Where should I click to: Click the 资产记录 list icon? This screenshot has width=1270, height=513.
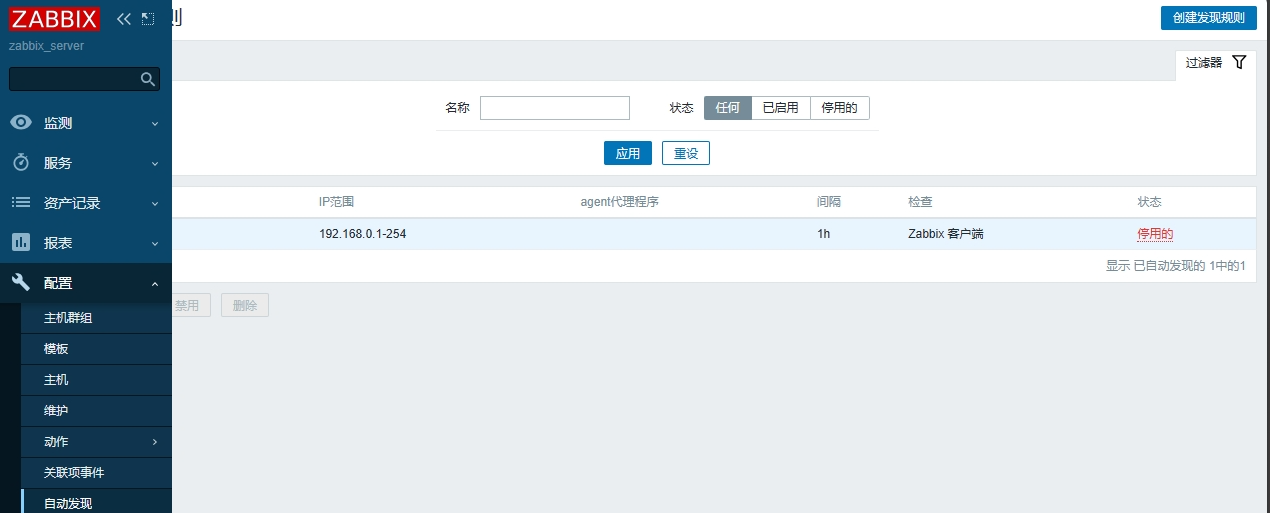tap(21, 203)
